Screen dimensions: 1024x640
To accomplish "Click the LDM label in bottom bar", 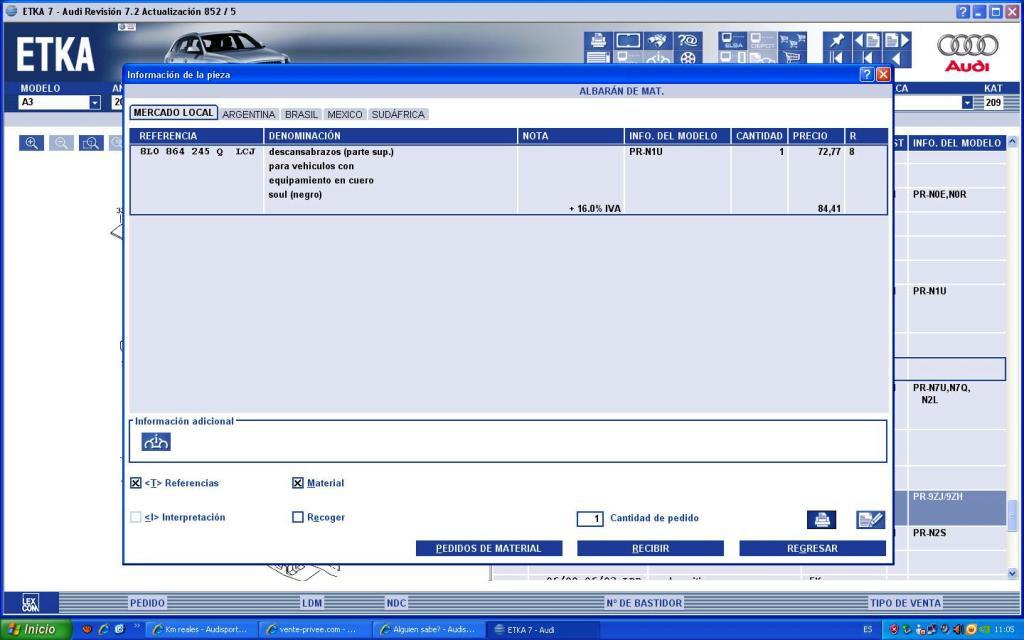I will [x=312, y=603].
